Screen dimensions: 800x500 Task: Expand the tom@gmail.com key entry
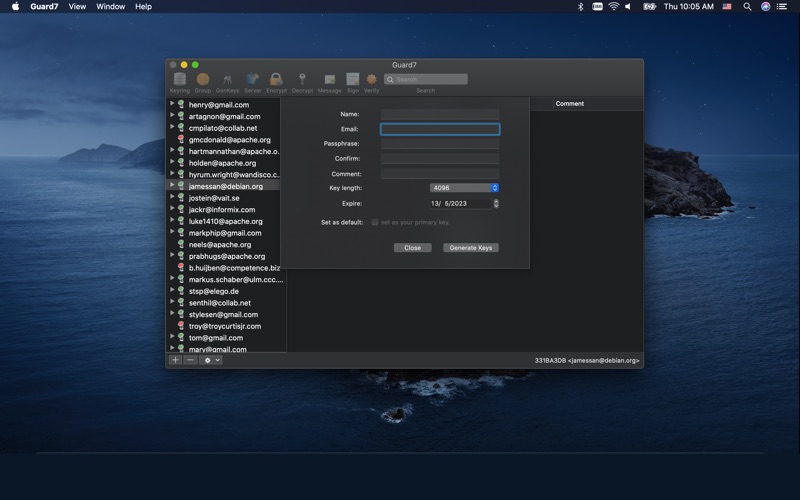[172, 337]
